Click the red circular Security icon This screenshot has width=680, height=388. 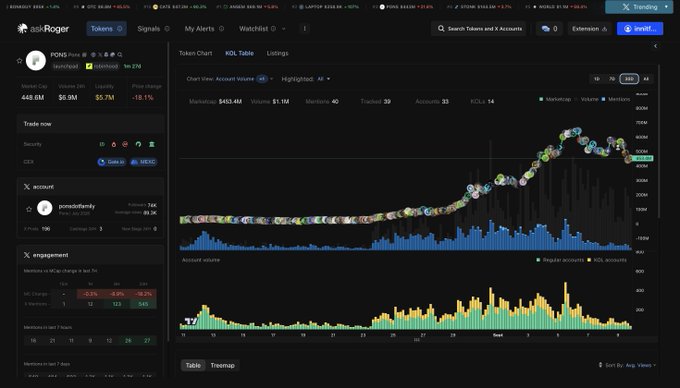click(125, 144)
